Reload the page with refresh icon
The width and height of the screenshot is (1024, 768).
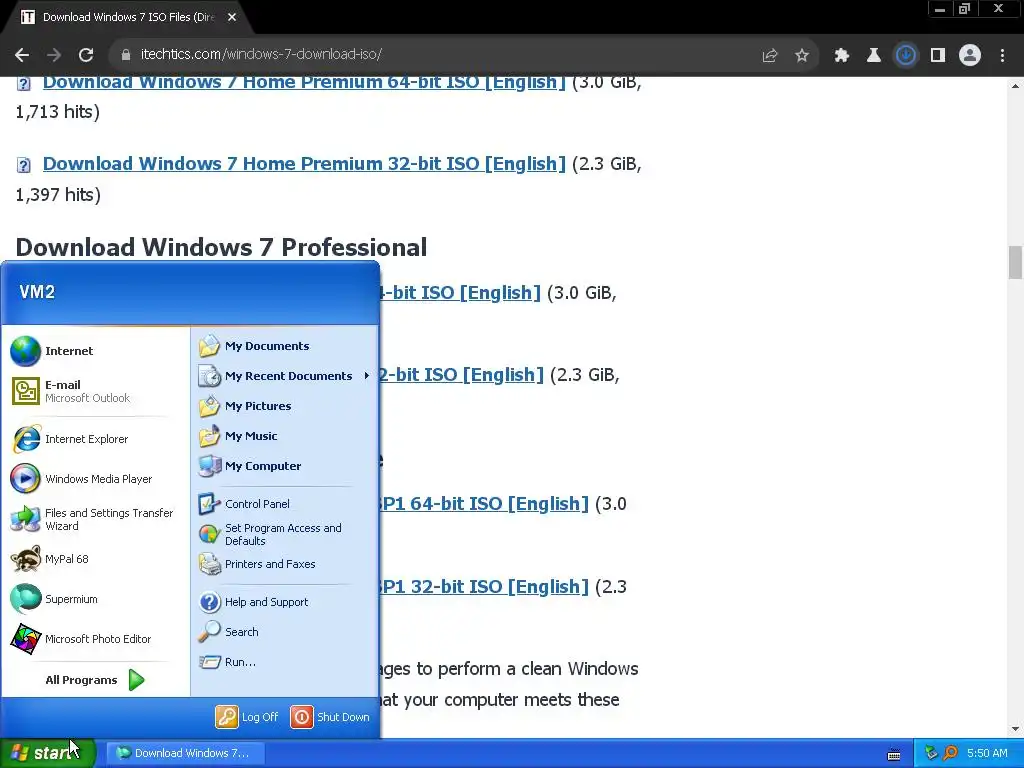[x=86, y=55]
